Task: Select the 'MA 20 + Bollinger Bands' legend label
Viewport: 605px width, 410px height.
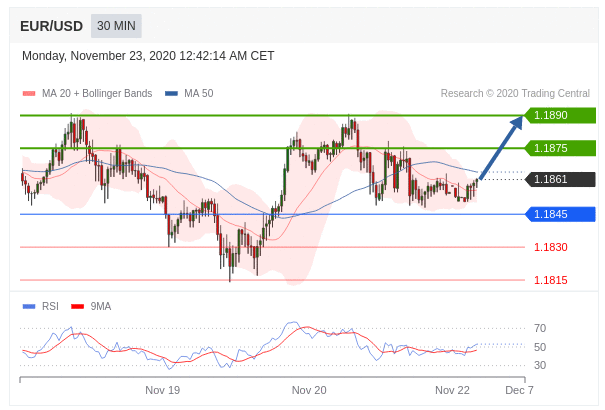Action: coord(97,93)
